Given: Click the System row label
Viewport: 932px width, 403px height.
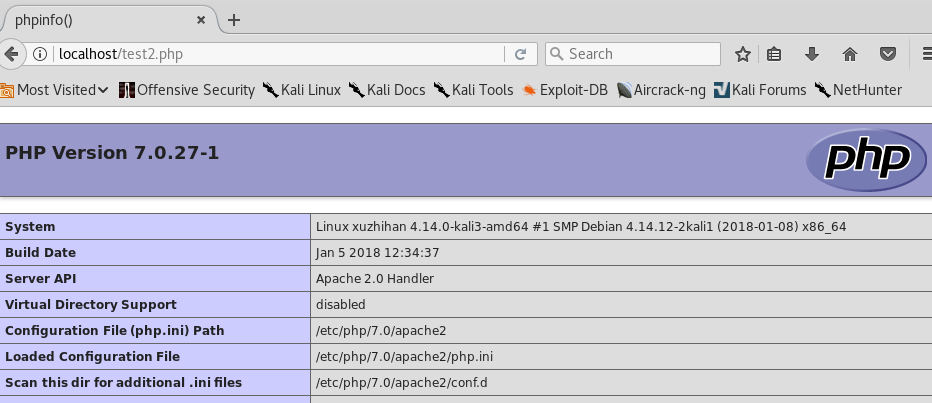Looking at the screenshot, I should (30, 226).
